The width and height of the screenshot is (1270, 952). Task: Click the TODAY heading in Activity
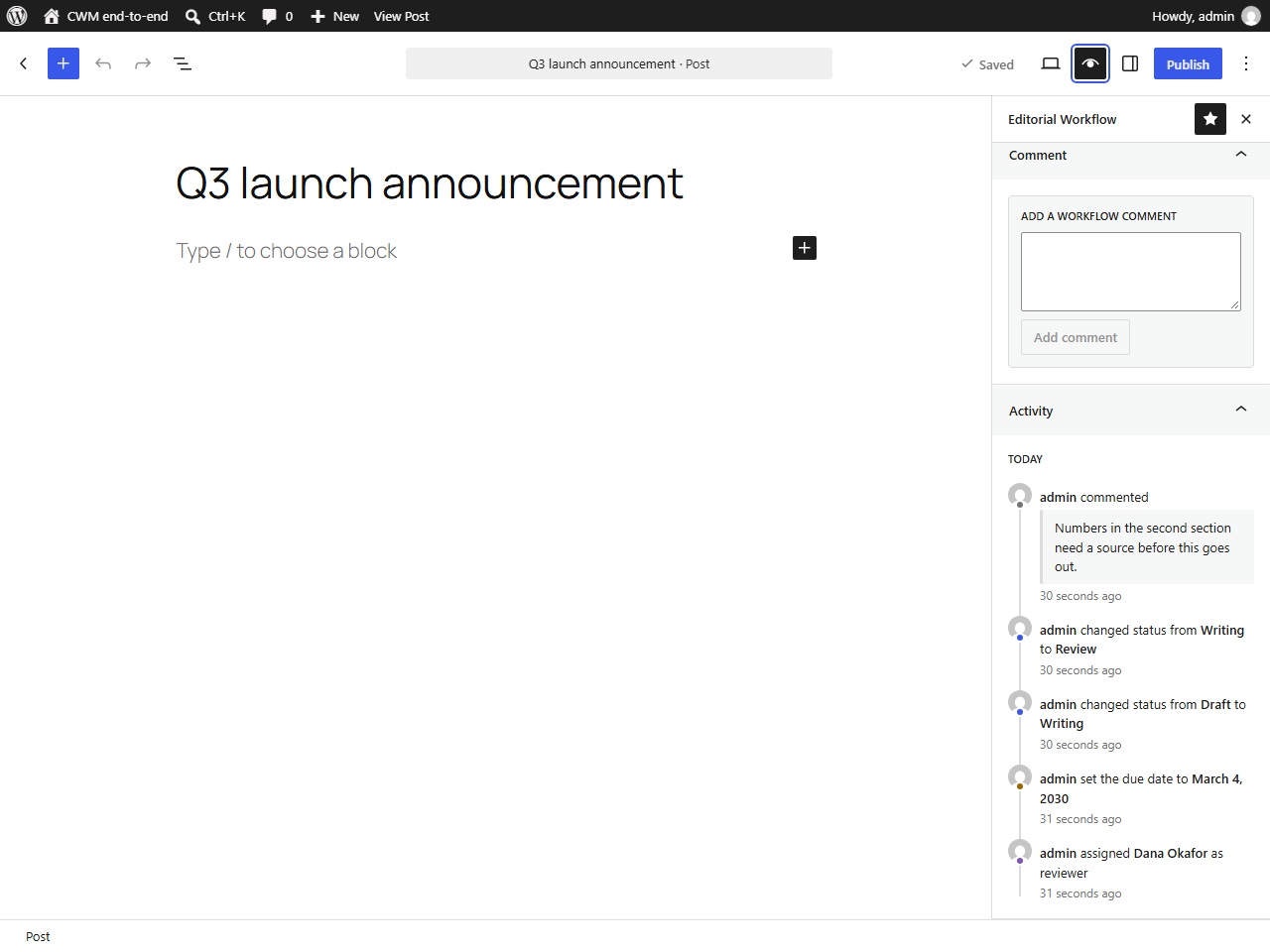1025,459
